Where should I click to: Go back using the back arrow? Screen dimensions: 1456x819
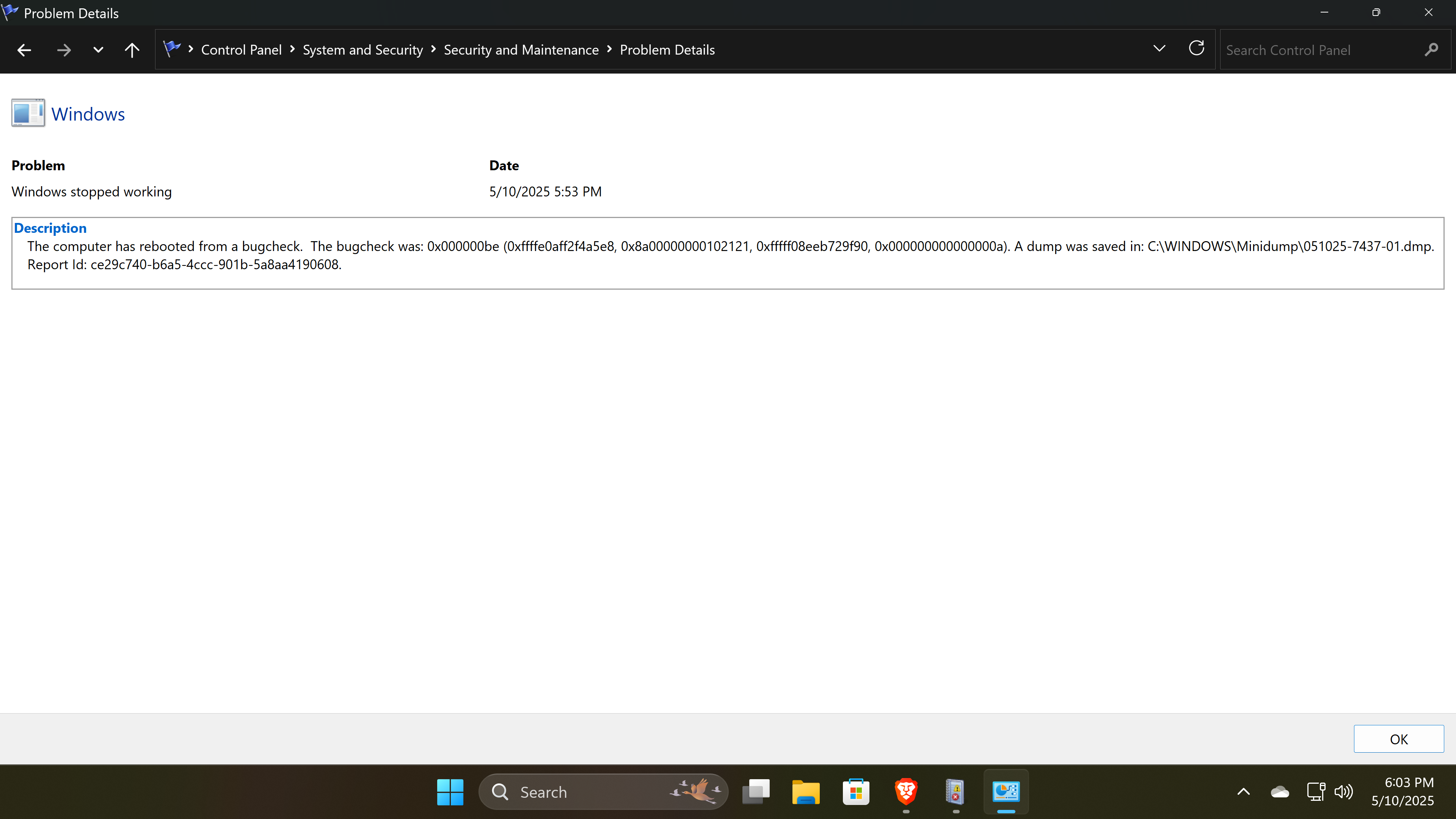24,50
